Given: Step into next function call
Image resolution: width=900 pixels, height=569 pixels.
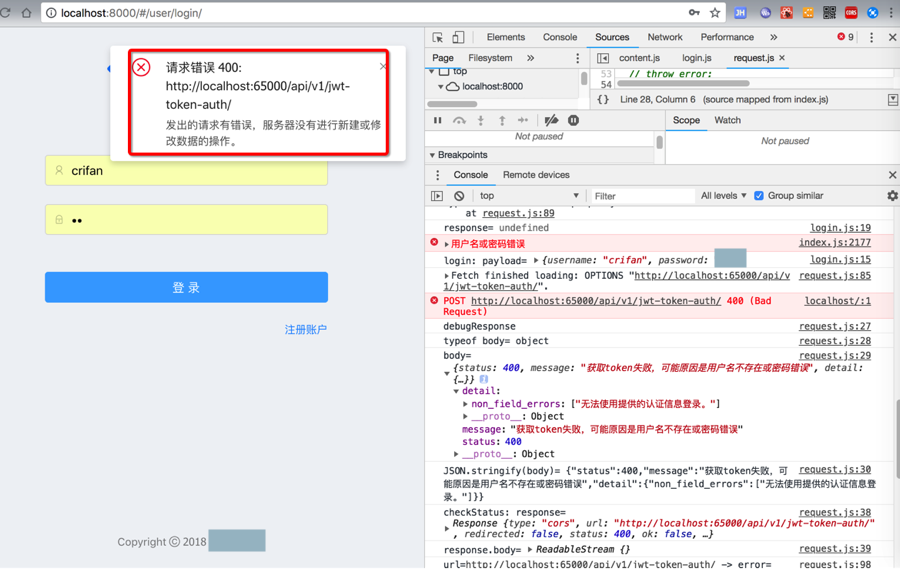Looking at the screenshot, I should [x=481, y=120].
